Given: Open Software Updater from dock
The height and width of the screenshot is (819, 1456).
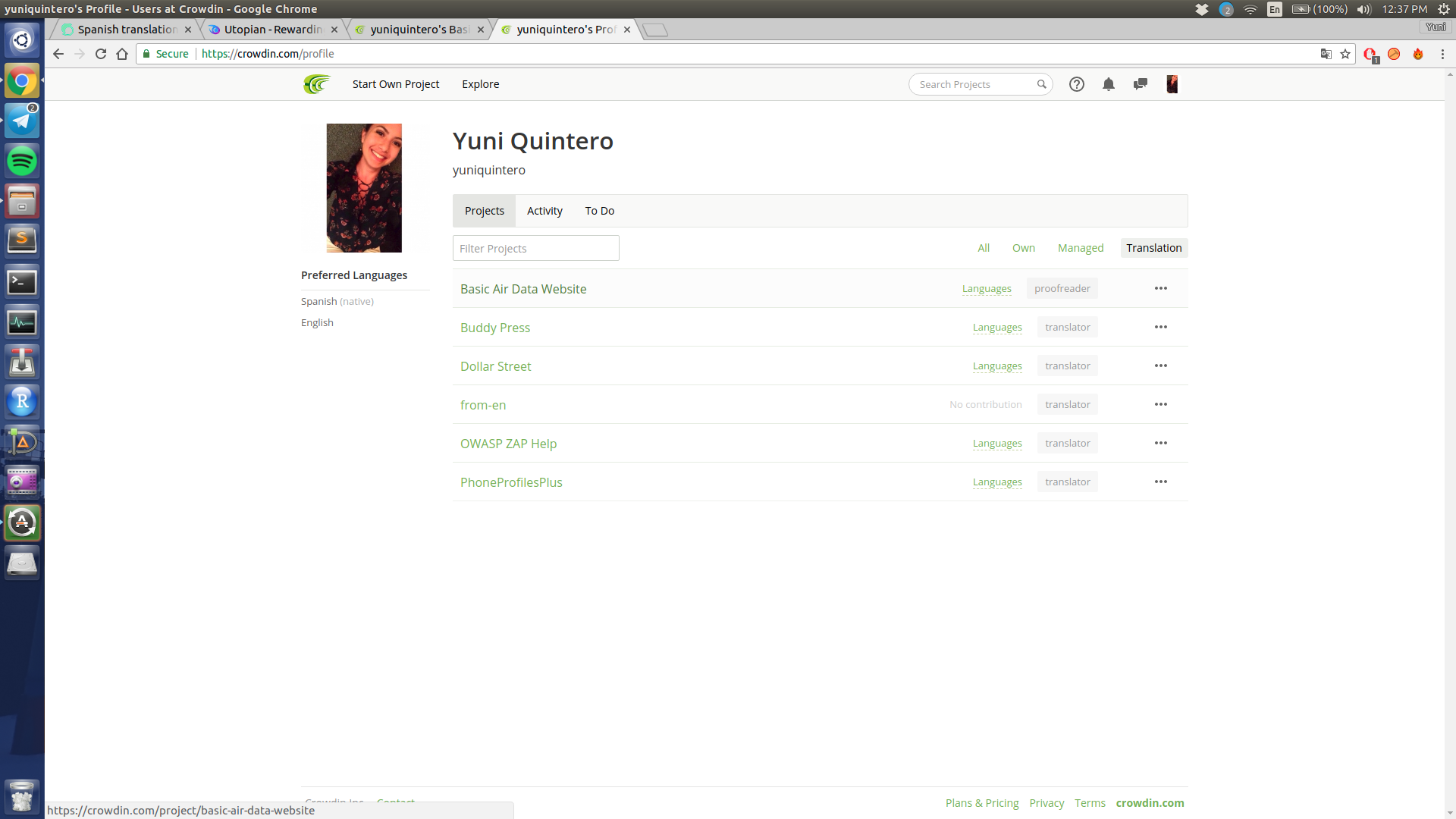Looking at the screenshot, I should tap(22, 522).
